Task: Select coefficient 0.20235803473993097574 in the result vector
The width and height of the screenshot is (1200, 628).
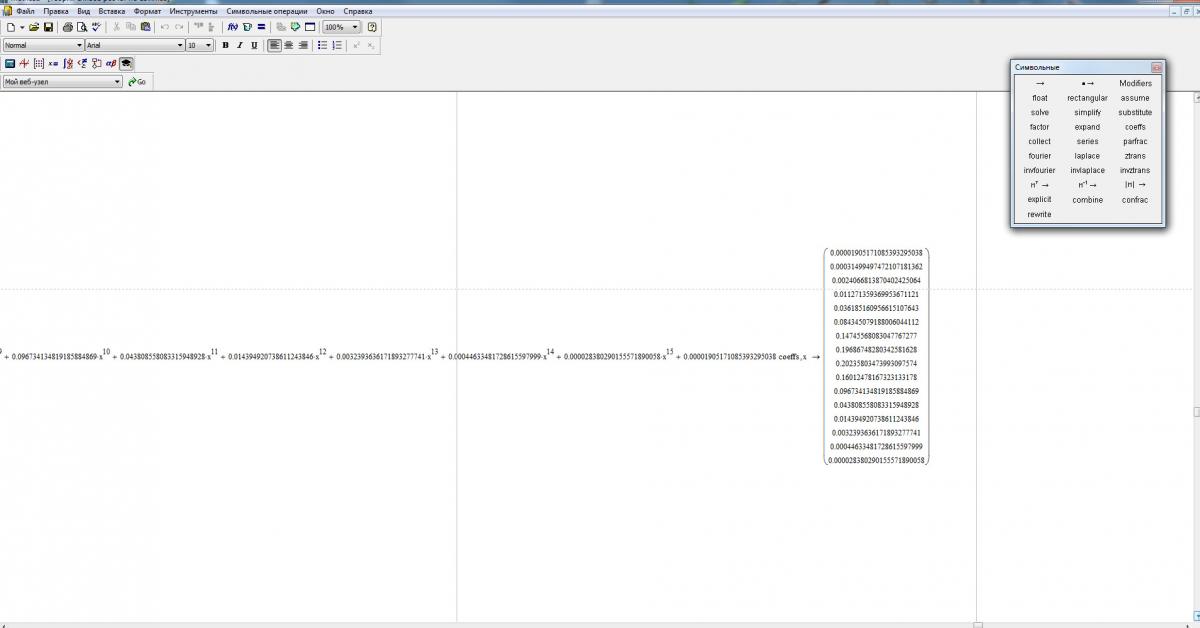Action: (x=876, y=363)
